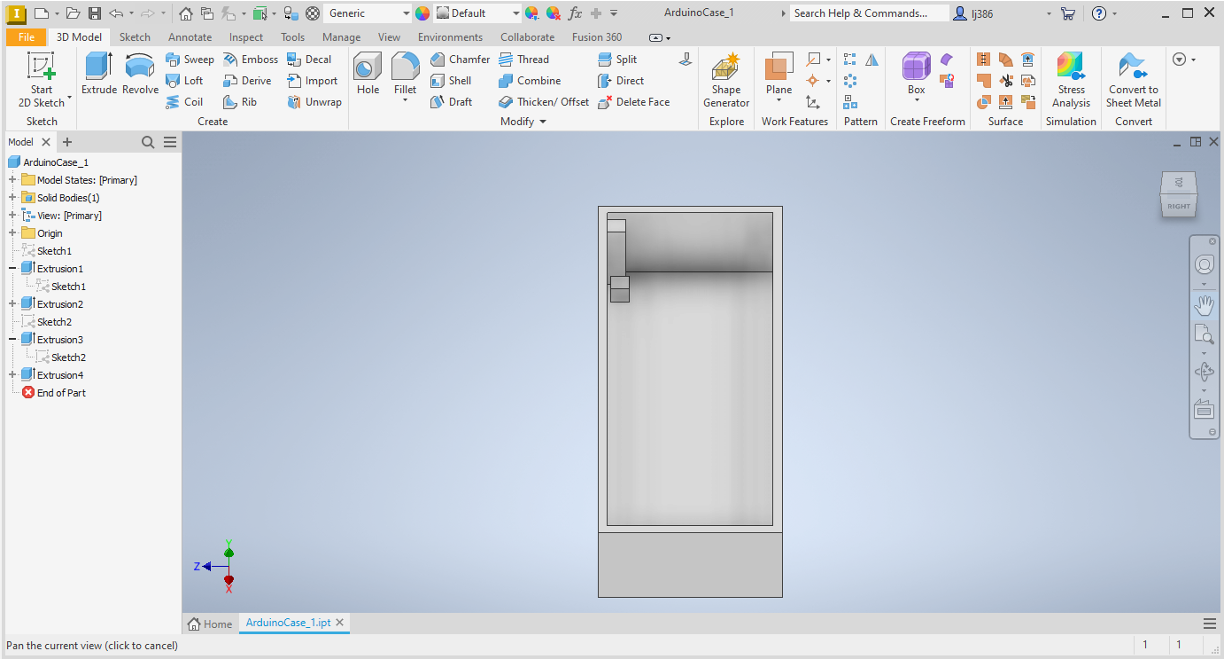The height and width of the screenshot is (660, 1224).
Task: Click Convert to Sheet Metal
Action: click(x=1132, y=80)
